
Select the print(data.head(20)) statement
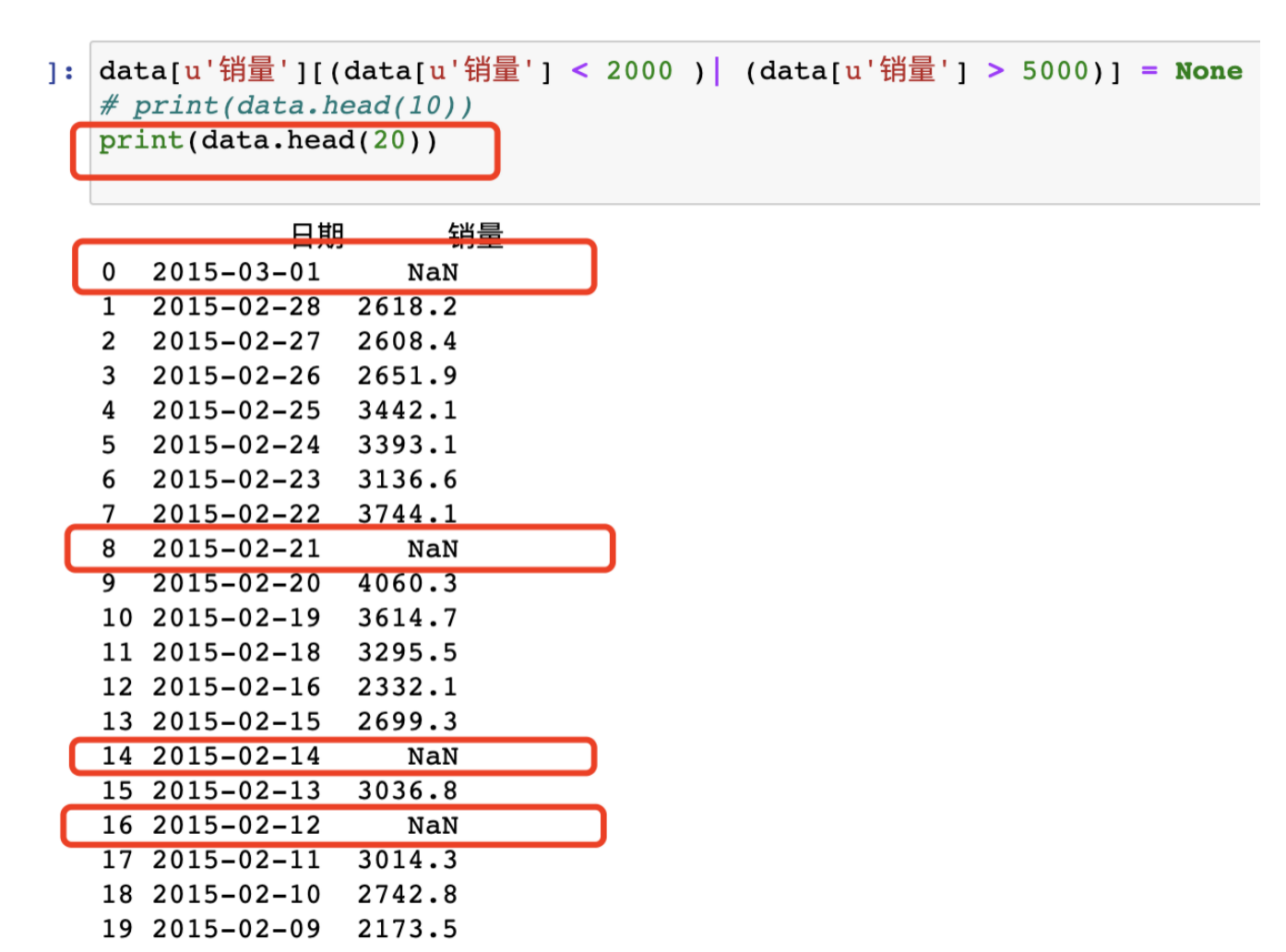(x=268, y=139)
